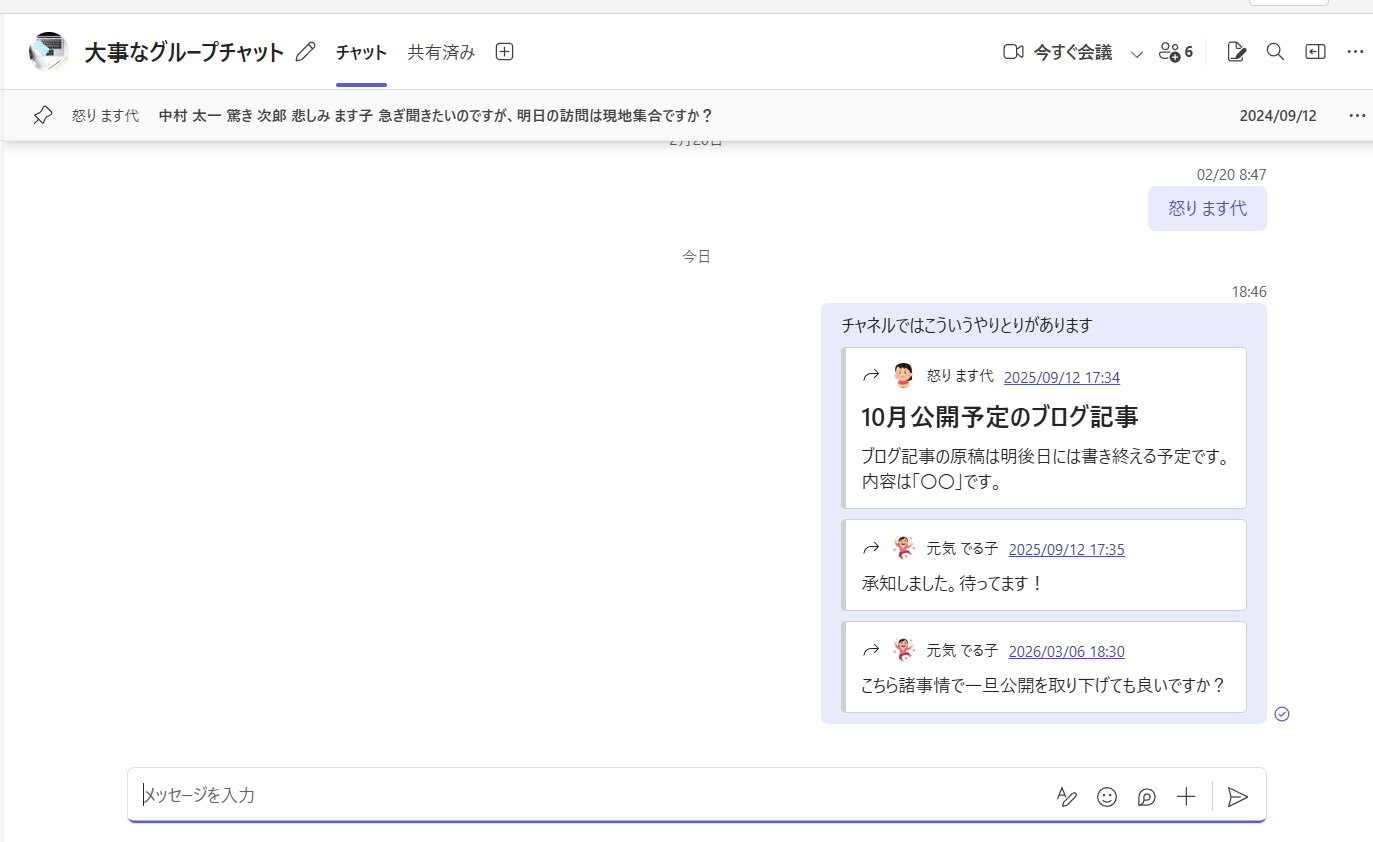Open the text formatting options in the compose box
Viewport: 1373px width, 842px height.
[1067, 797]
